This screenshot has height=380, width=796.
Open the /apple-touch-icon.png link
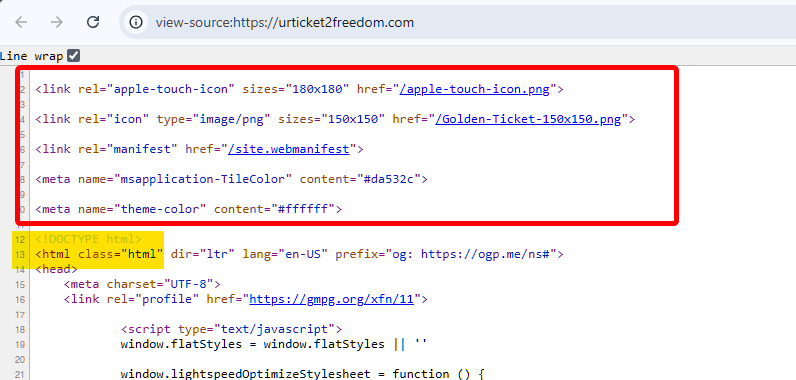475,89
